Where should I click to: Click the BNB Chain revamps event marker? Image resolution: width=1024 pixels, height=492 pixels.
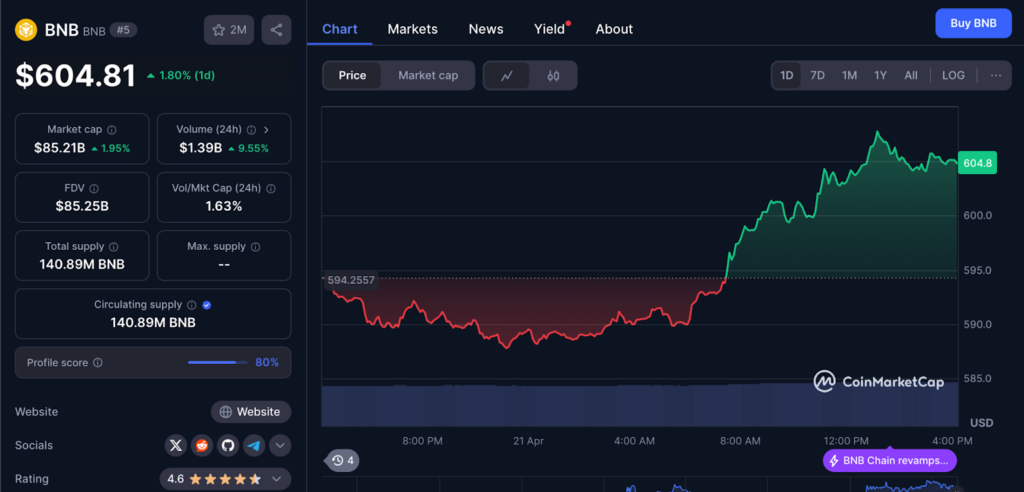(889, 461)
